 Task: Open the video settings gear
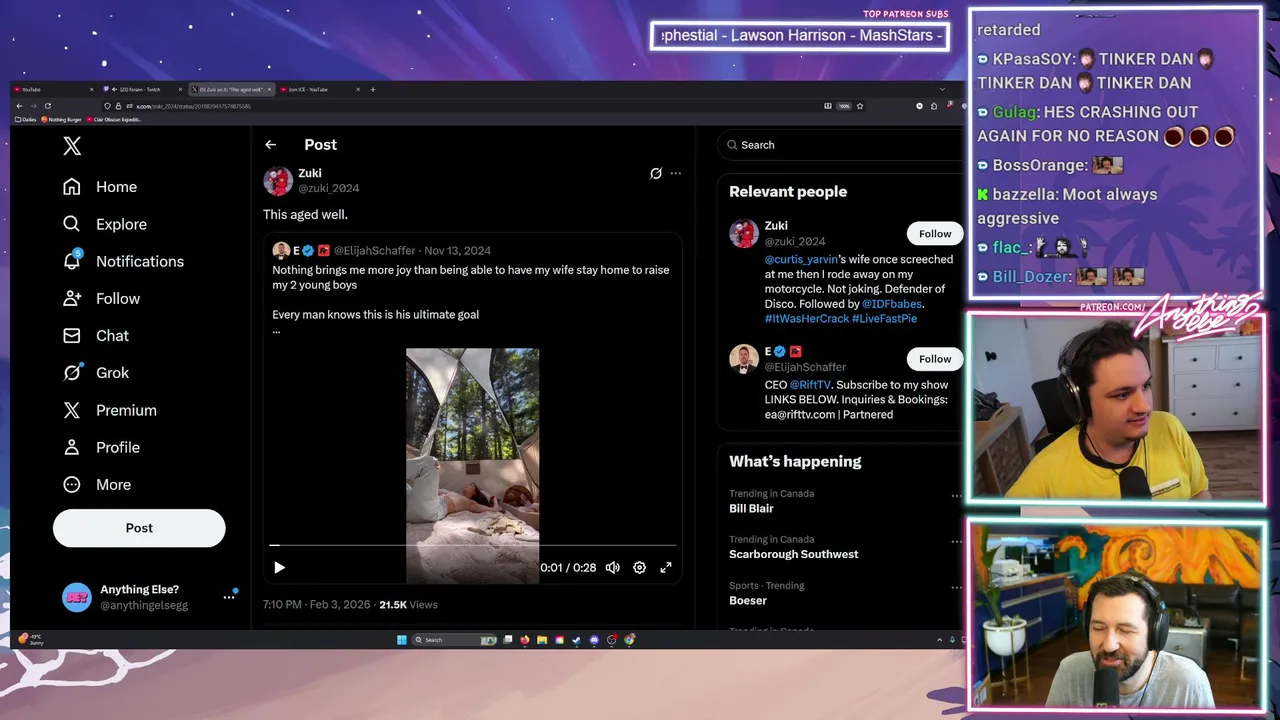(639, 568)
